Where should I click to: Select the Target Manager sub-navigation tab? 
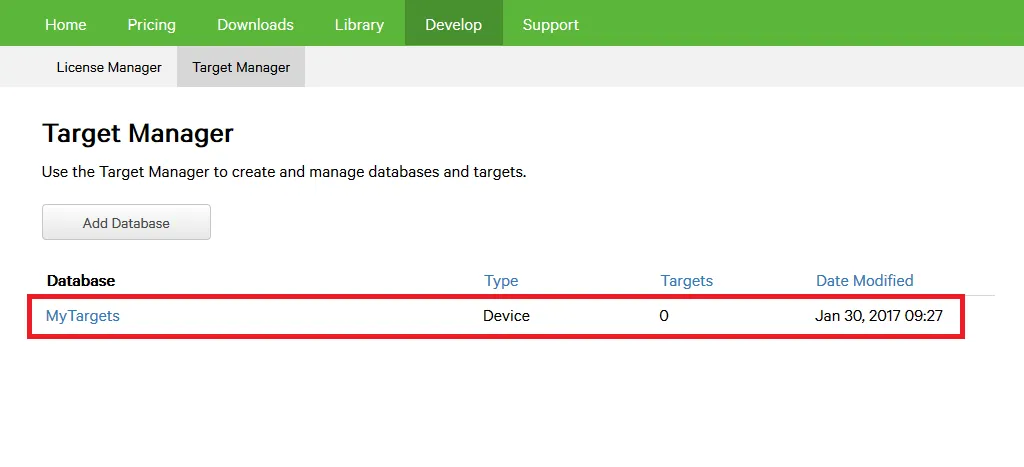coord(241,67)
